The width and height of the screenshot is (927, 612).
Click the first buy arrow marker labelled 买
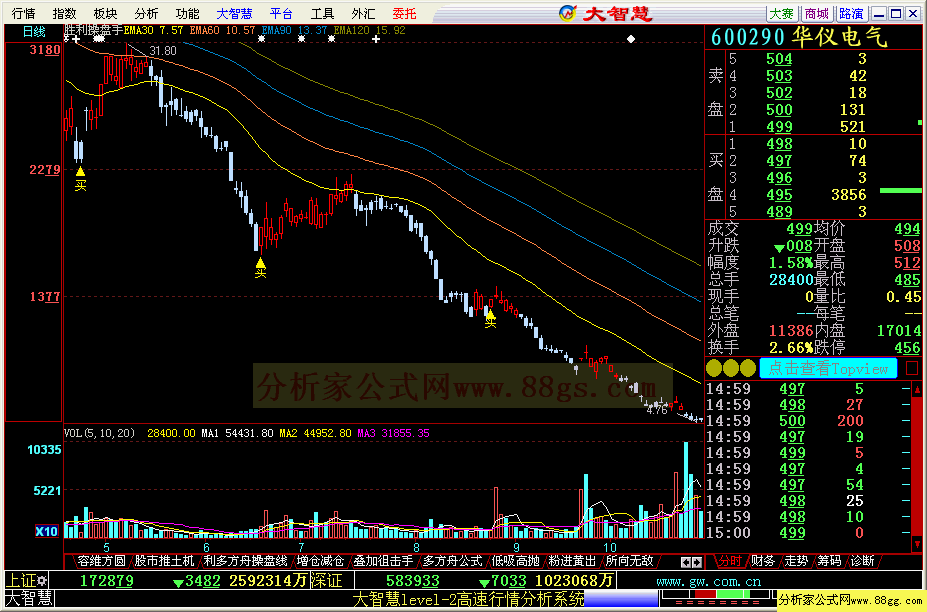(80, 179)
